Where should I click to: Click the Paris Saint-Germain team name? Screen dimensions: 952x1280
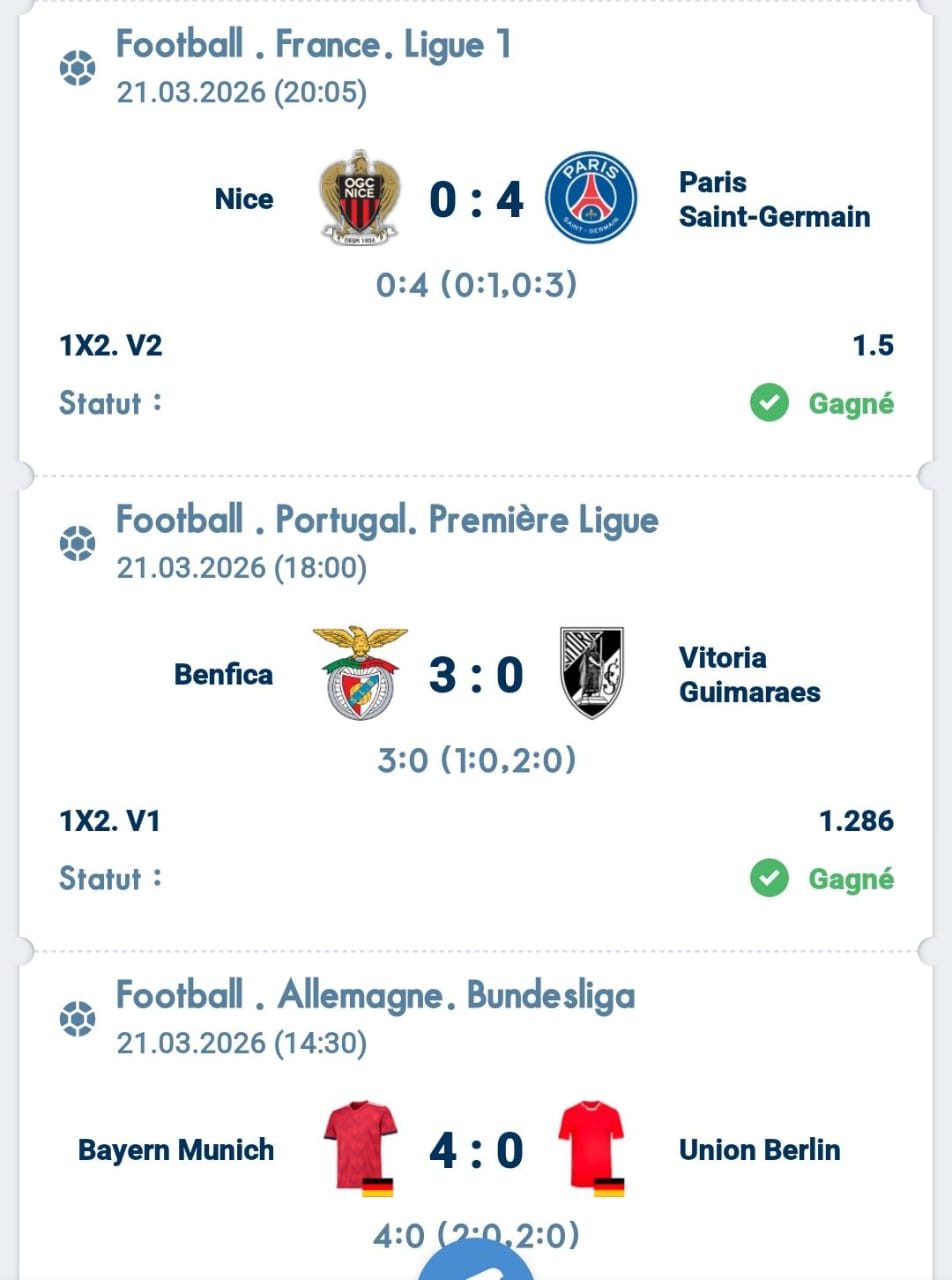click(774, 199)
